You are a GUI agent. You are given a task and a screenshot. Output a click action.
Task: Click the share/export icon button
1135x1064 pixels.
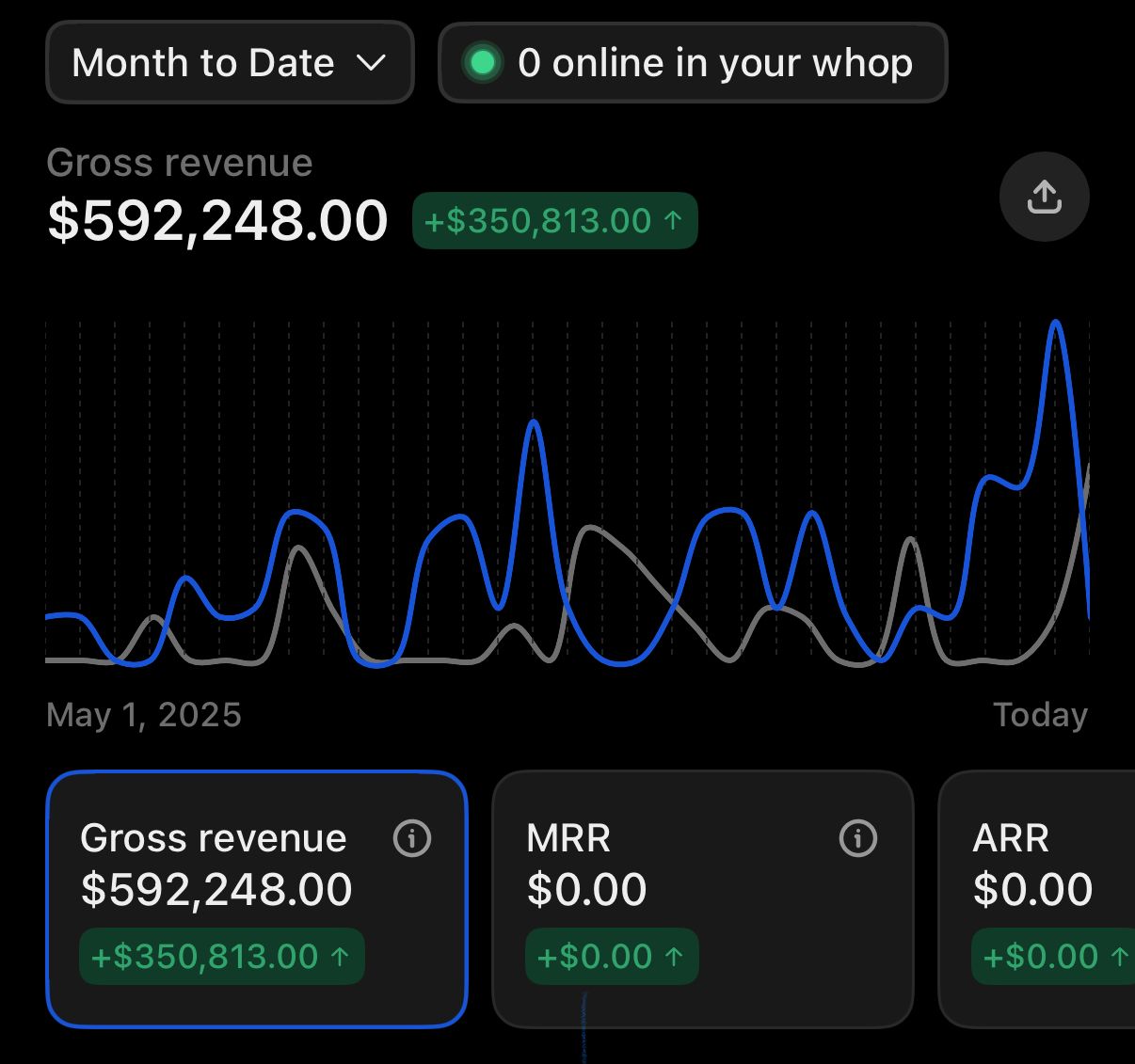click(1044, 197)
